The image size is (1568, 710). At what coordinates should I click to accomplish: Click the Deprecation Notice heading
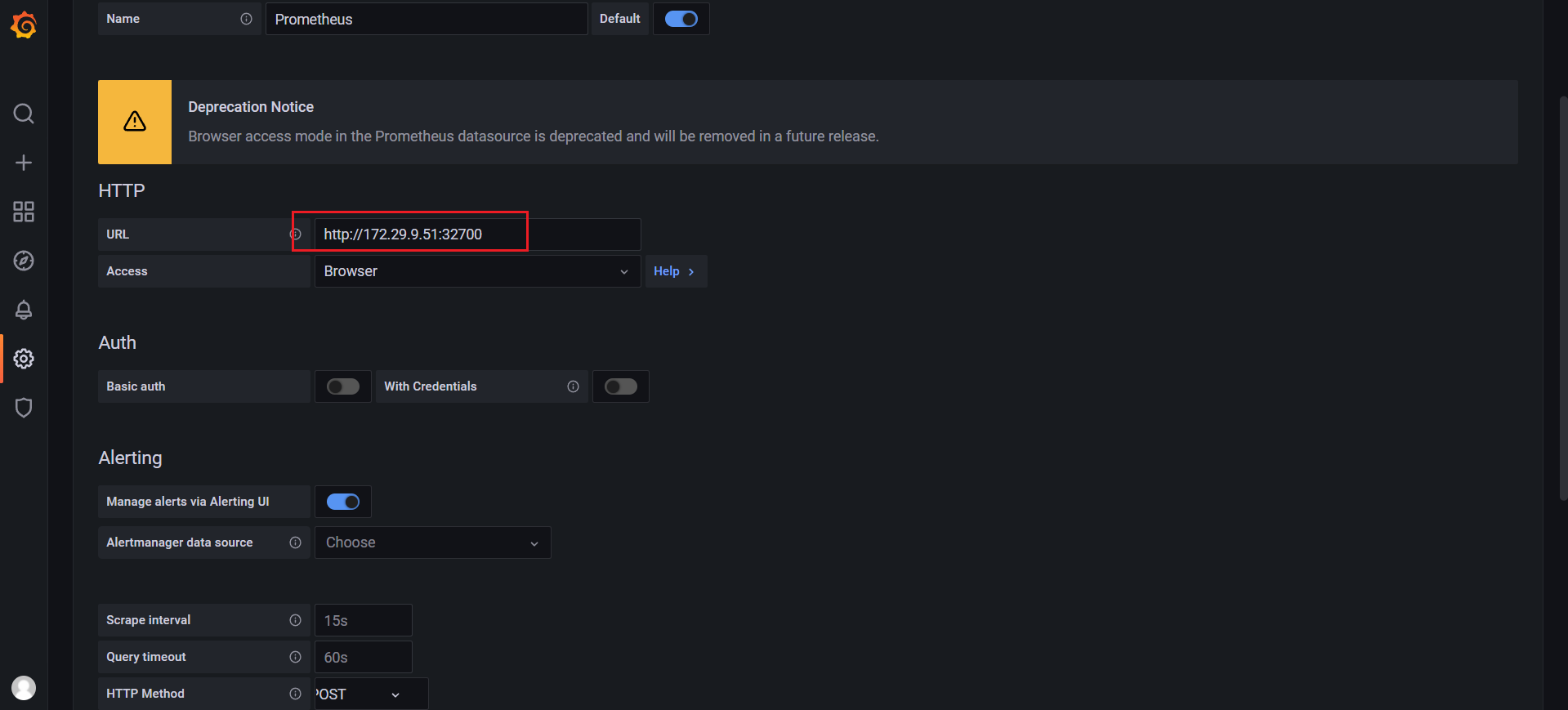(x=251, y=107)
